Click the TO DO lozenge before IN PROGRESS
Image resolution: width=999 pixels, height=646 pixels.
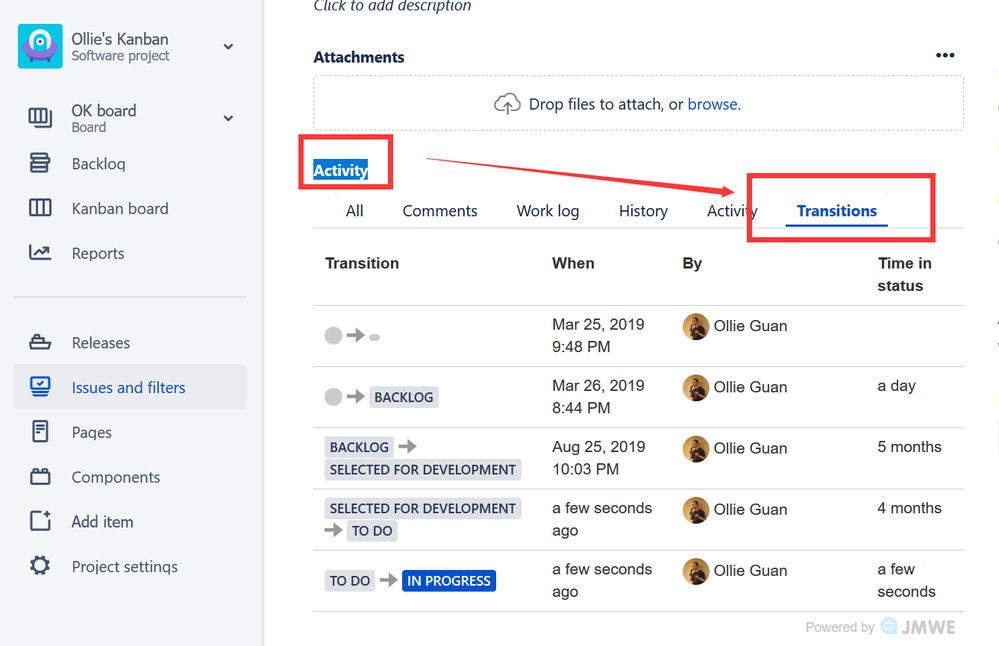[x=350, y=580]
